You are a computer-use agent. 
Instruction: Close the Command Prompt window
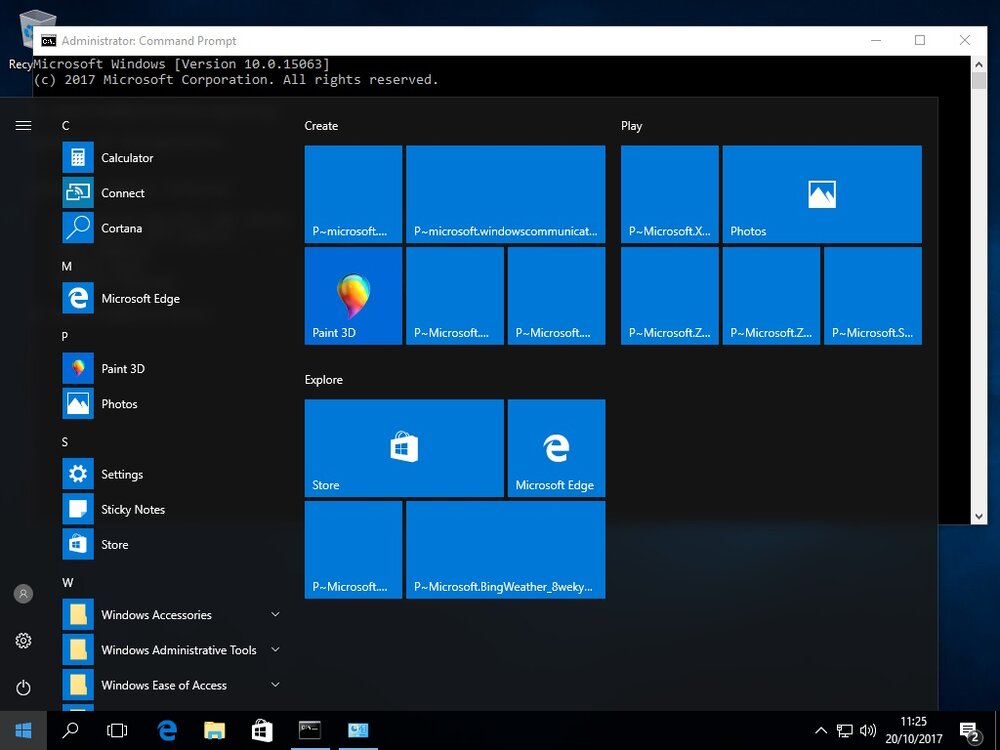[964, 40]
